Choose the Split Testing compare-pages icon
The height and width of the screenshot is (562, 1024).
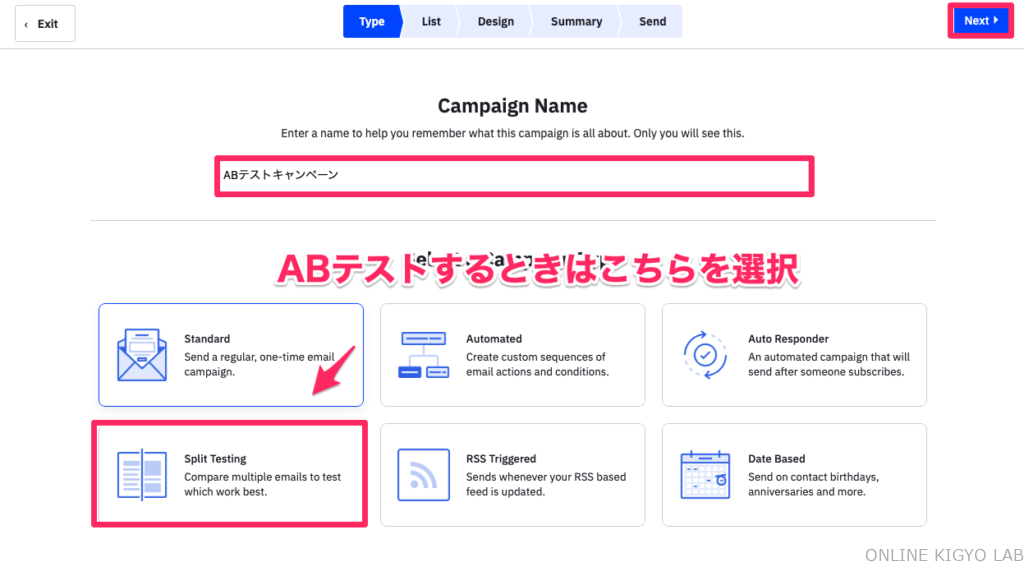[141, 475]
